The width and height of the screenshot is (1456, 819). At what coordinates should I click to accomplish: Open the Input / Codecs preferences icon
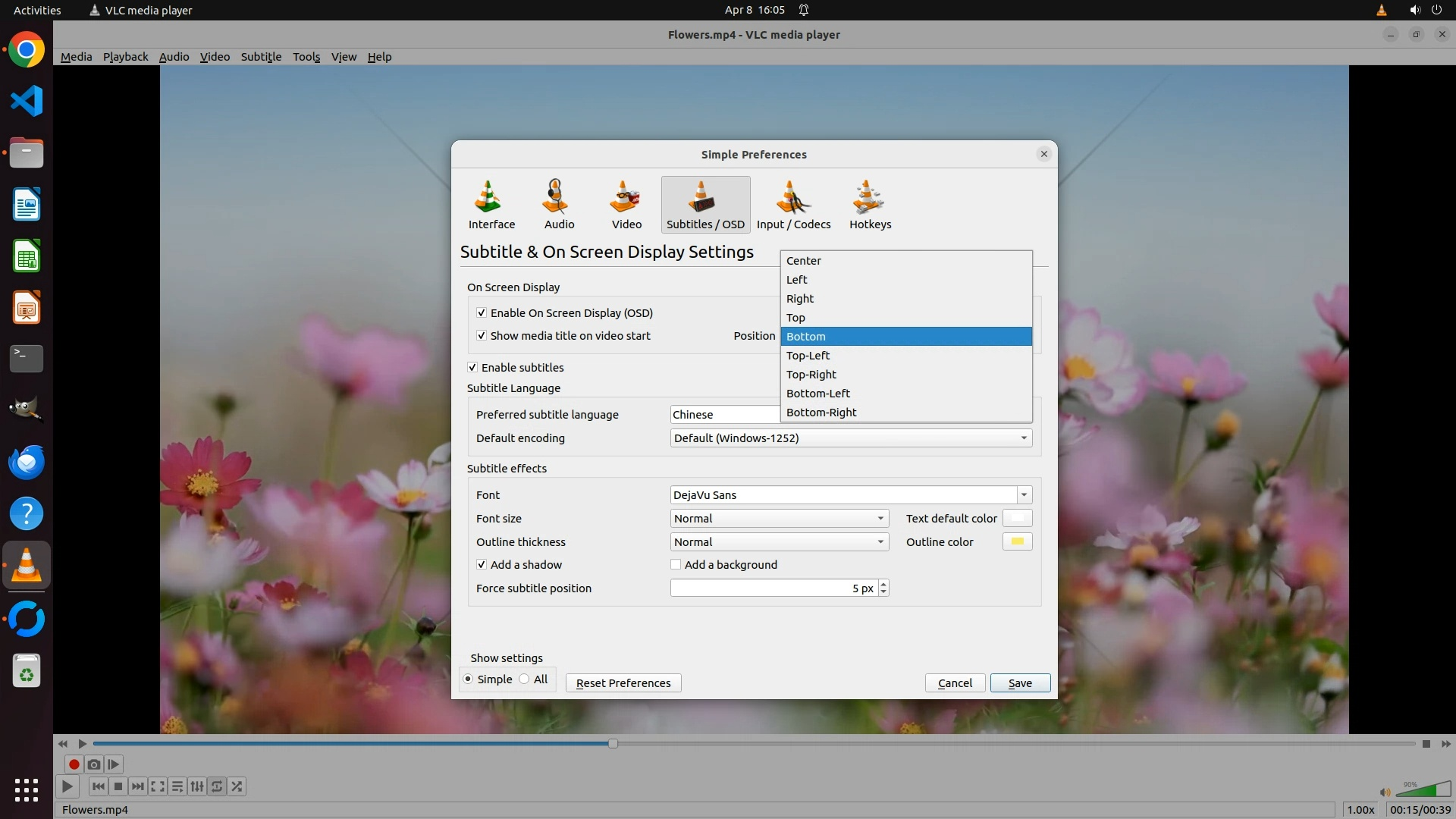coord(793,204)
